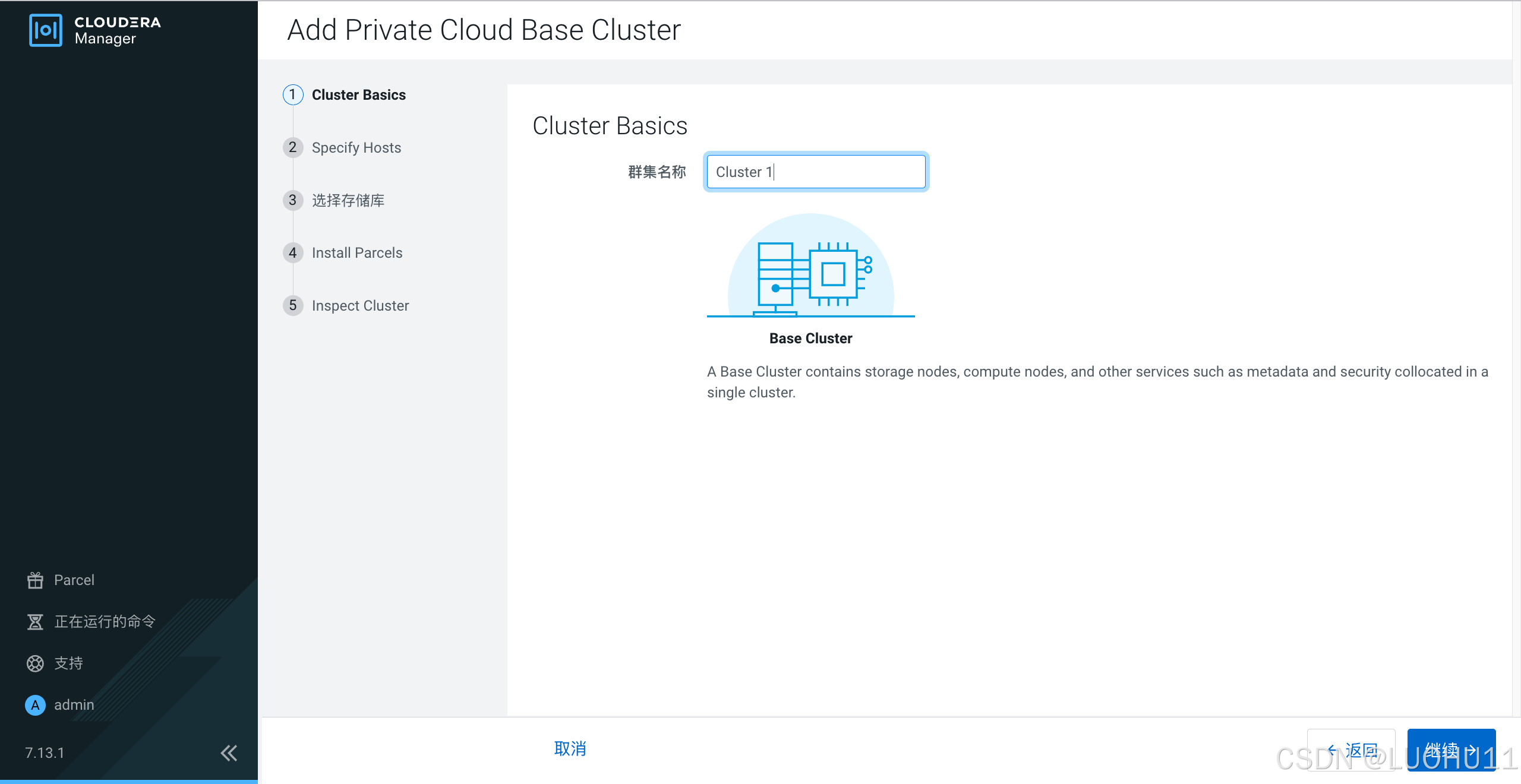Screen dimensions: 1521x784
Task: Click the Cloudera Manager logo icon
Action: point(45,30)
